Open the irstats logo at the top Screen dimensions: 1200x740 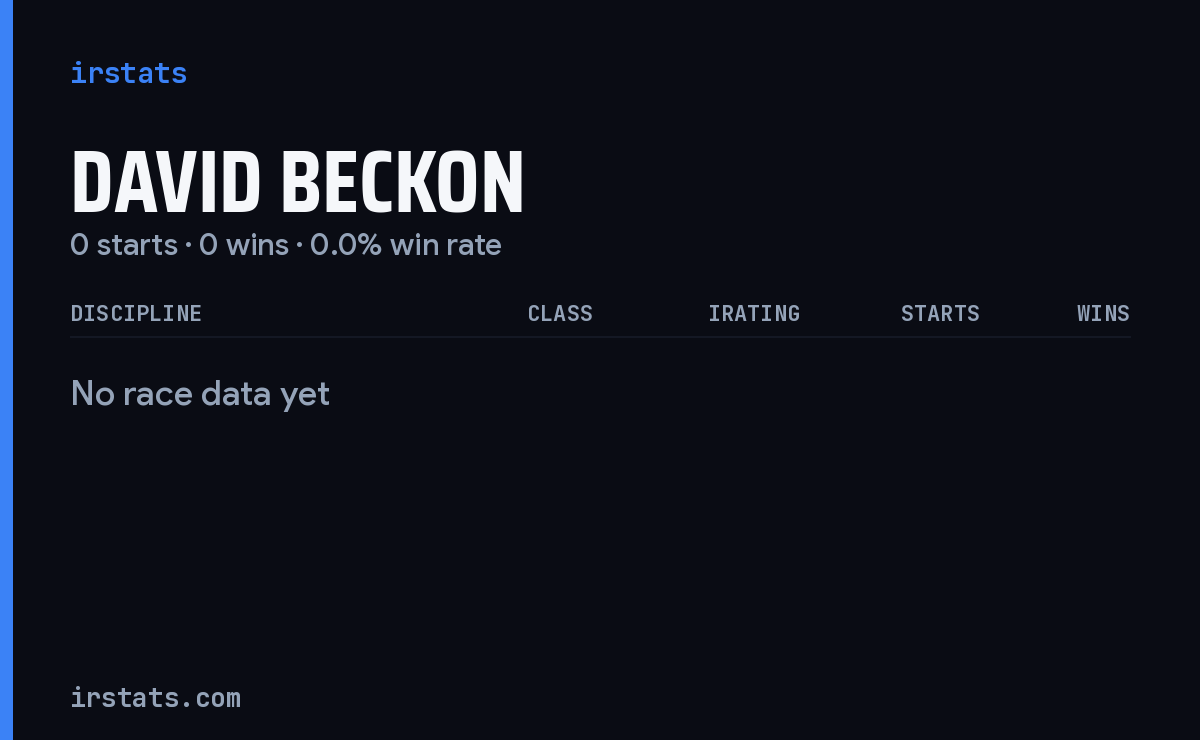(128, 73)
